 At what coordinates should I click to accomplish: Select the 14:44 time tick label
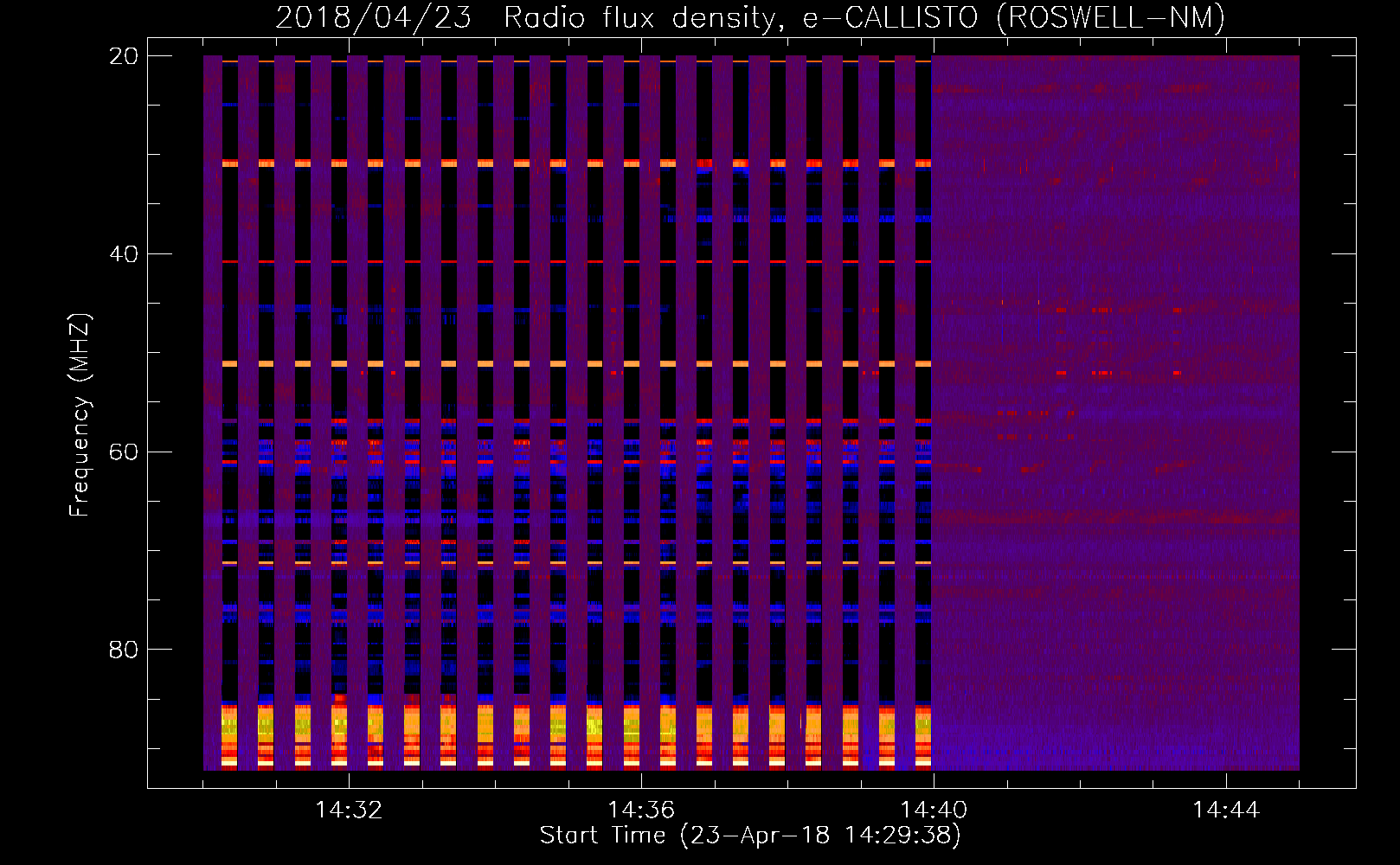1225,811
